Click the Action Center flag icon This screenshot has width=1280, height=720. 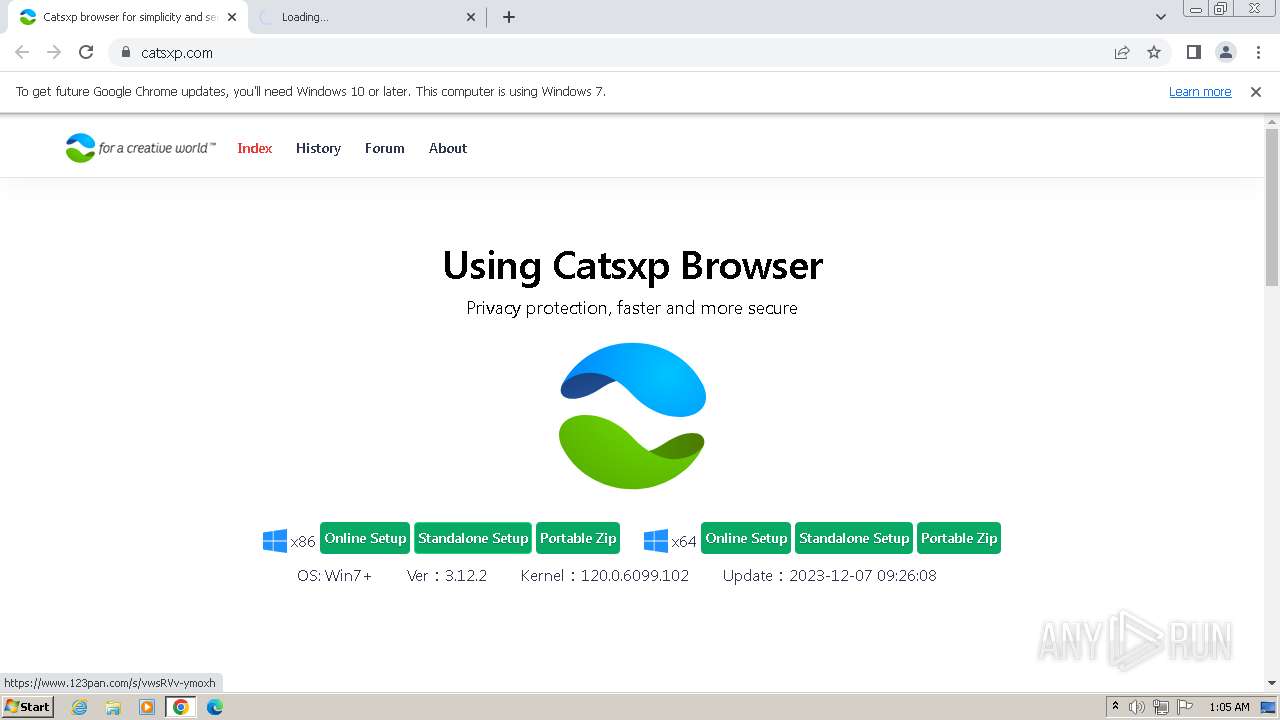click(1185, 707)
